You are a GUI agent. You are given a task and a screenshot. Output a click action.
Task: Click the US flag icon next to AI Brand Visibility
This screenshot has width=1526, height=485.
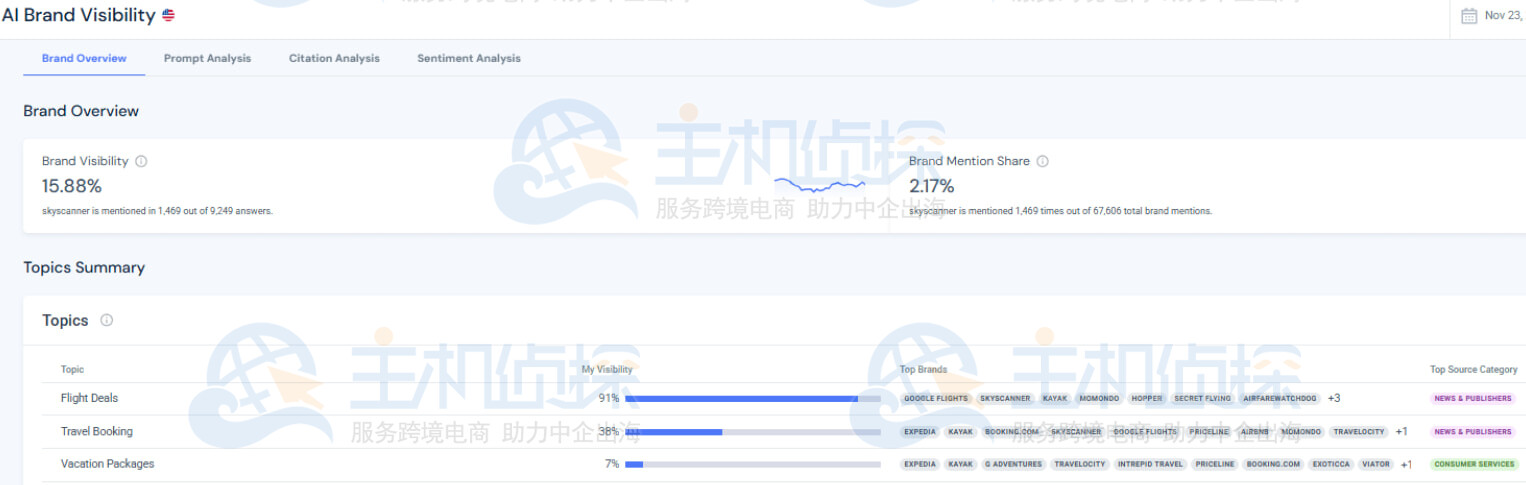click(x=168, y=15)
